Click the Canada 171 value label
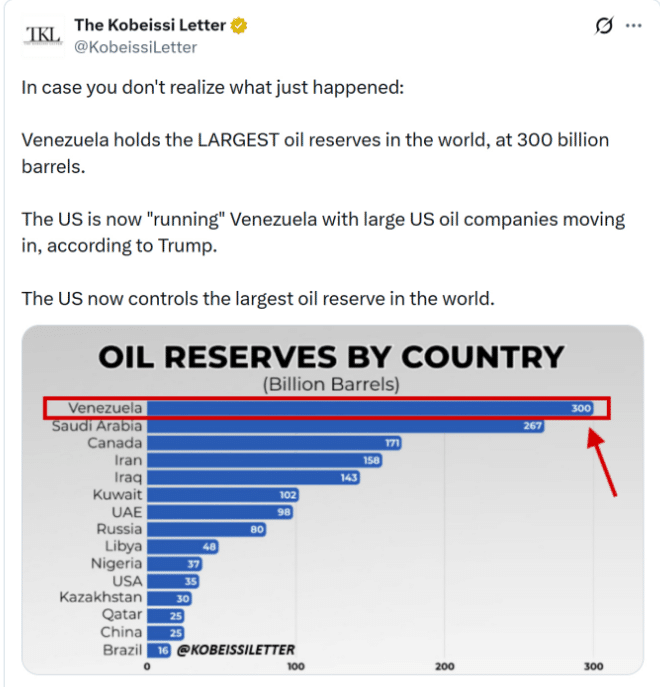This screenshot has width=660, height=687. click(x=391, y=442)
